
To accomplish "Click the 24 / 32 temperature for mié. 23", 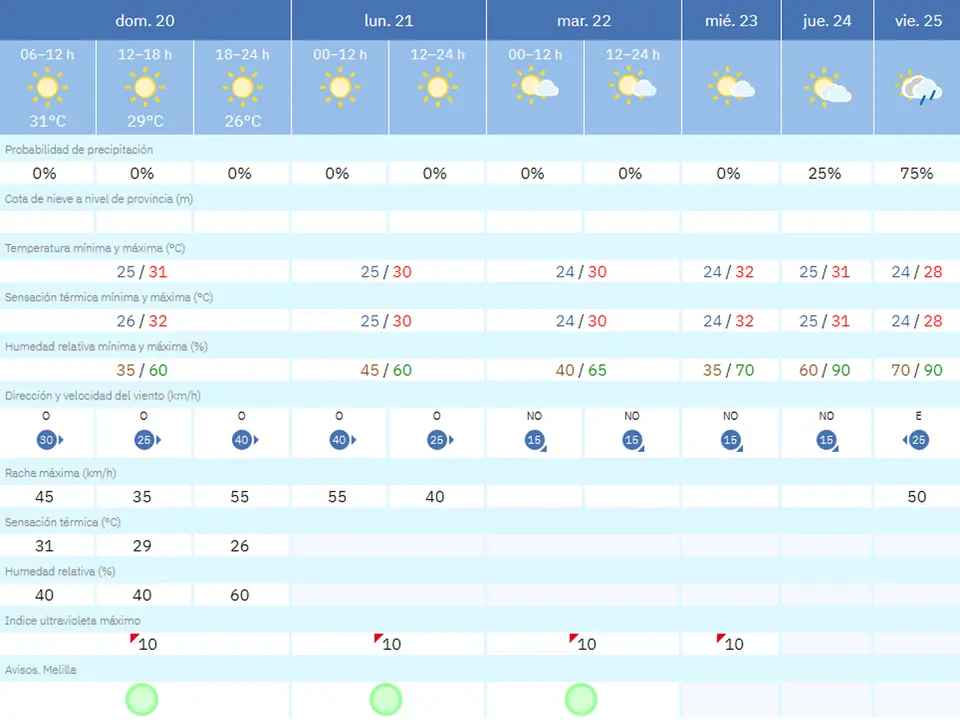I will tap(729, 272).
